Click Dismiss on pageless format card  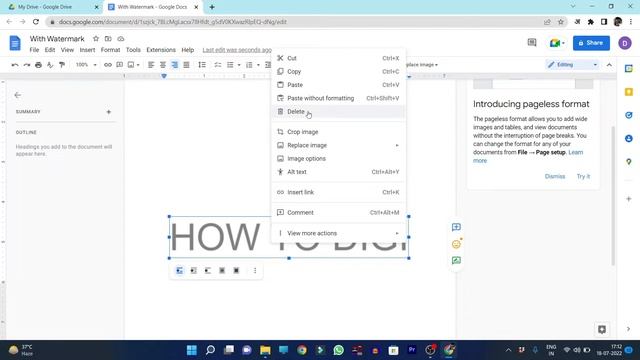555,176
